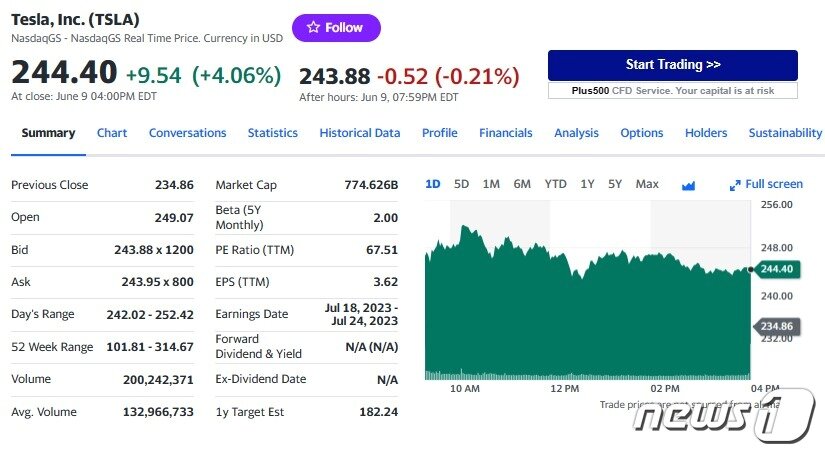Go to the Statistics tab

(272, 133)
